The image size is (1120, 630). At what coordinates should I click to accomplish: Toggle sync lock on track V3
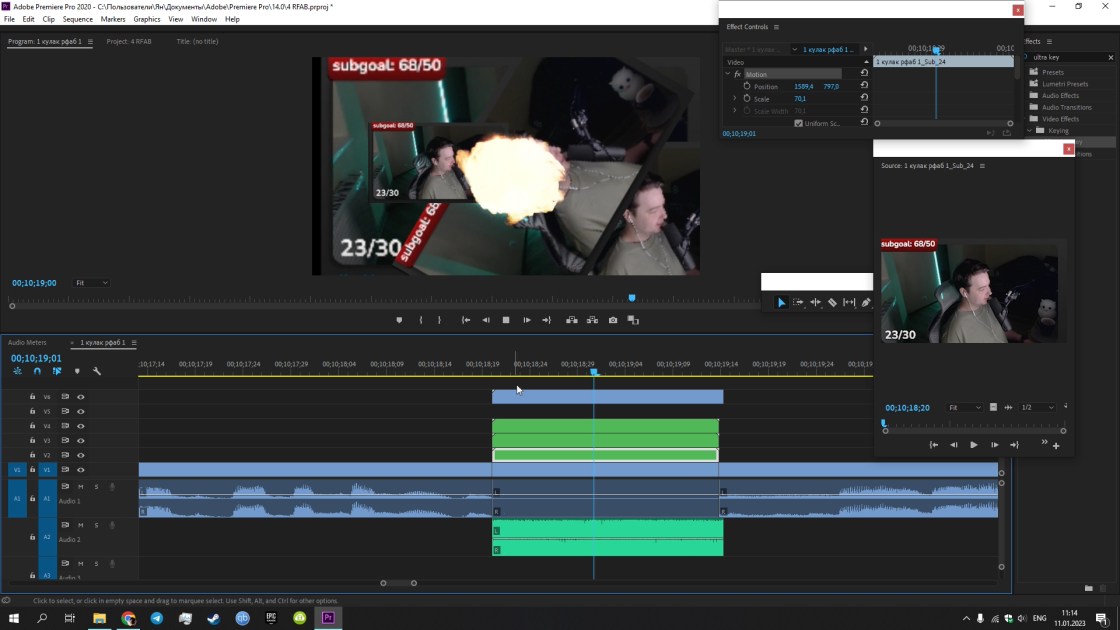[x=65, y=441]
